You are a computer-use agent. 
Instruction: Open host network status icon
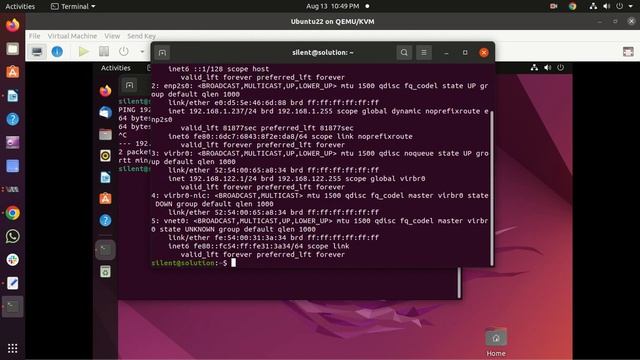593,6
